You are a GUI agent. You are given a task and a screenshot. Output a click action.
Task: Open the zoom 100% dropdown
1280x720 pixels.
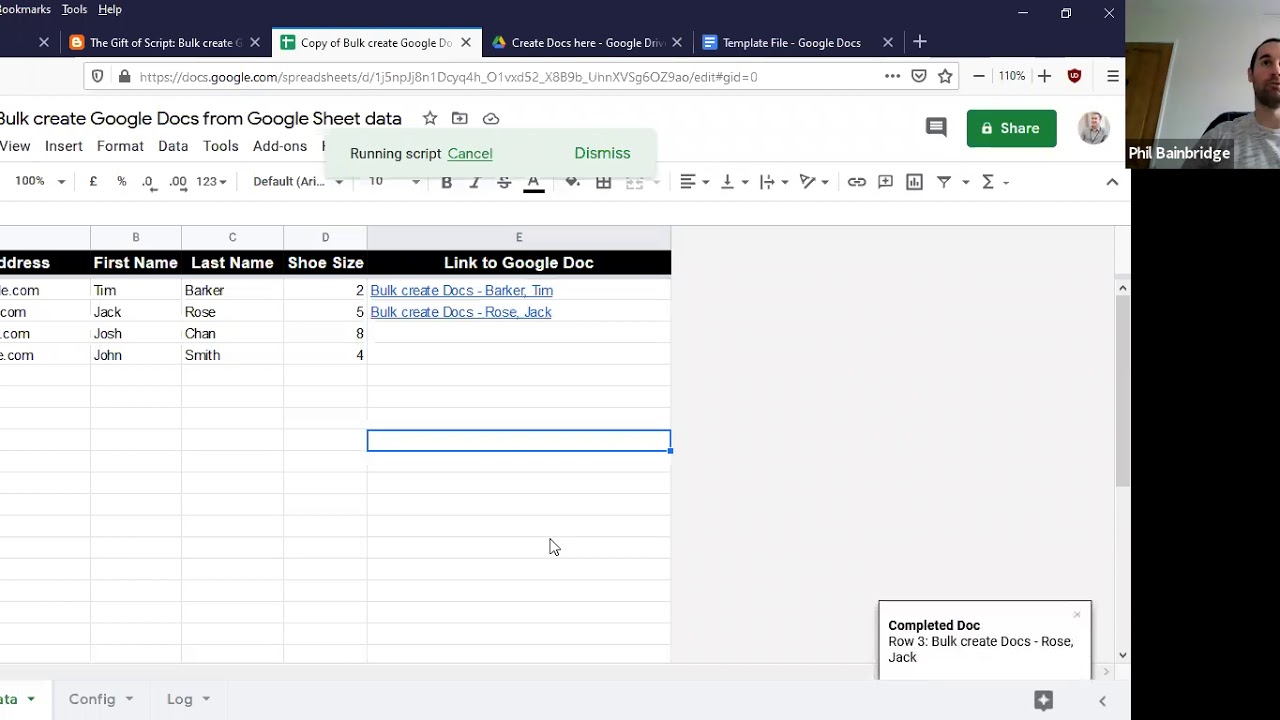tap(40, 182)
